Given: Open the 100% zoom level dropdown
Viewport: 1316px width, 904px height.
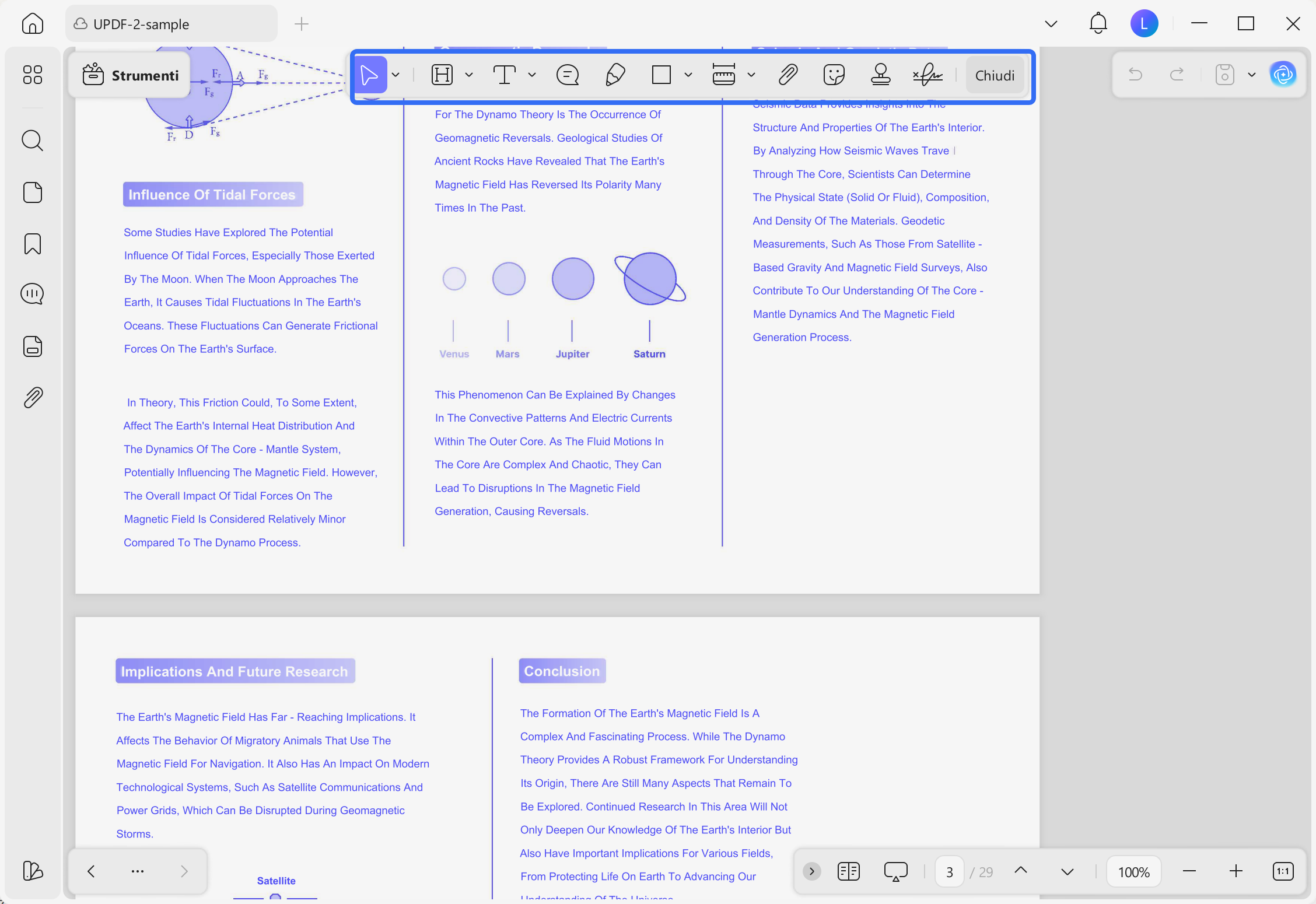Looking at the screenshot, I should pos(1133,872).
